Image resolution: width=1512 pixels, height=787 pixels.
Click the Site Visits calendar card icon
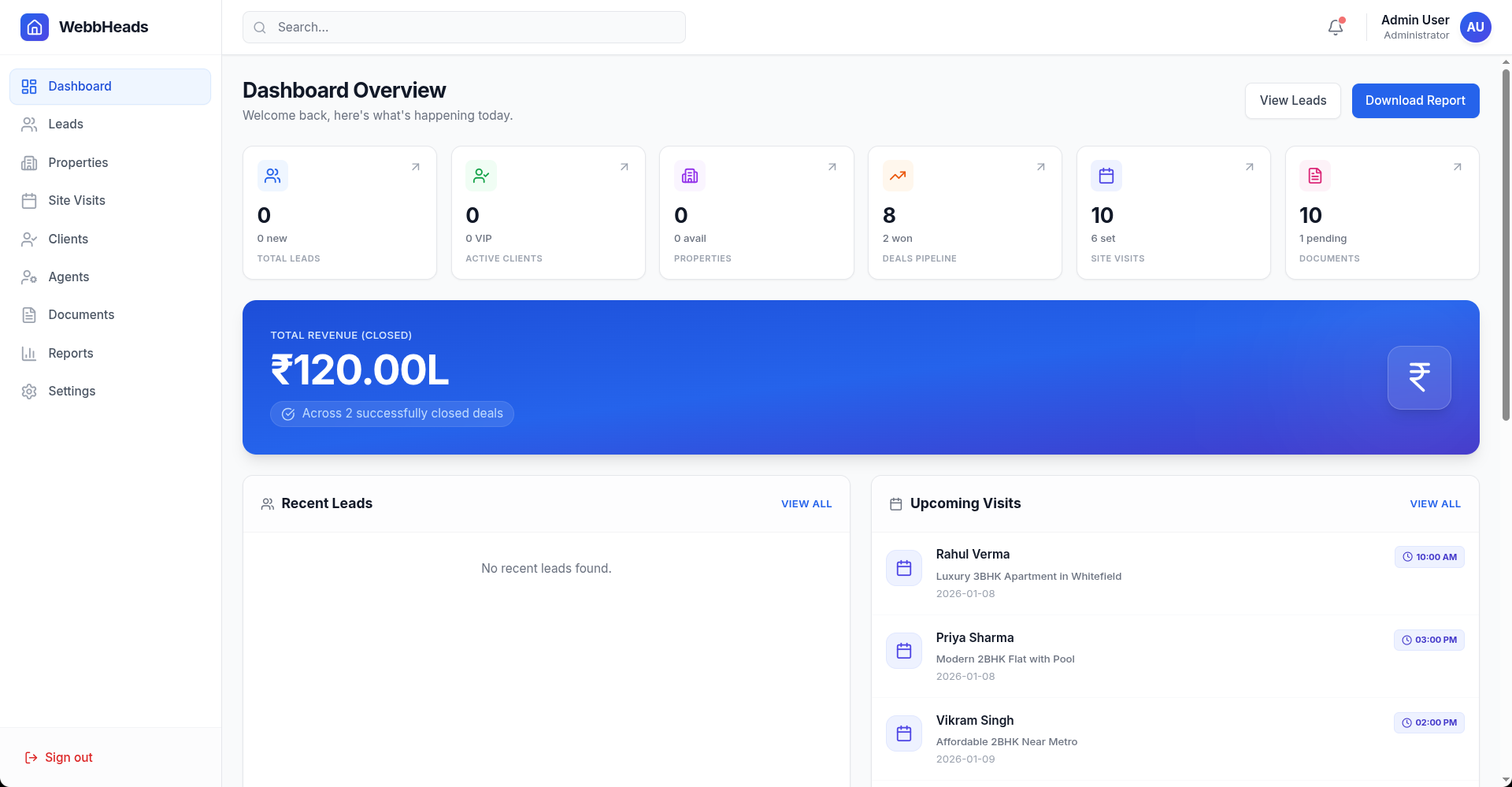(x=1106, y=176)
